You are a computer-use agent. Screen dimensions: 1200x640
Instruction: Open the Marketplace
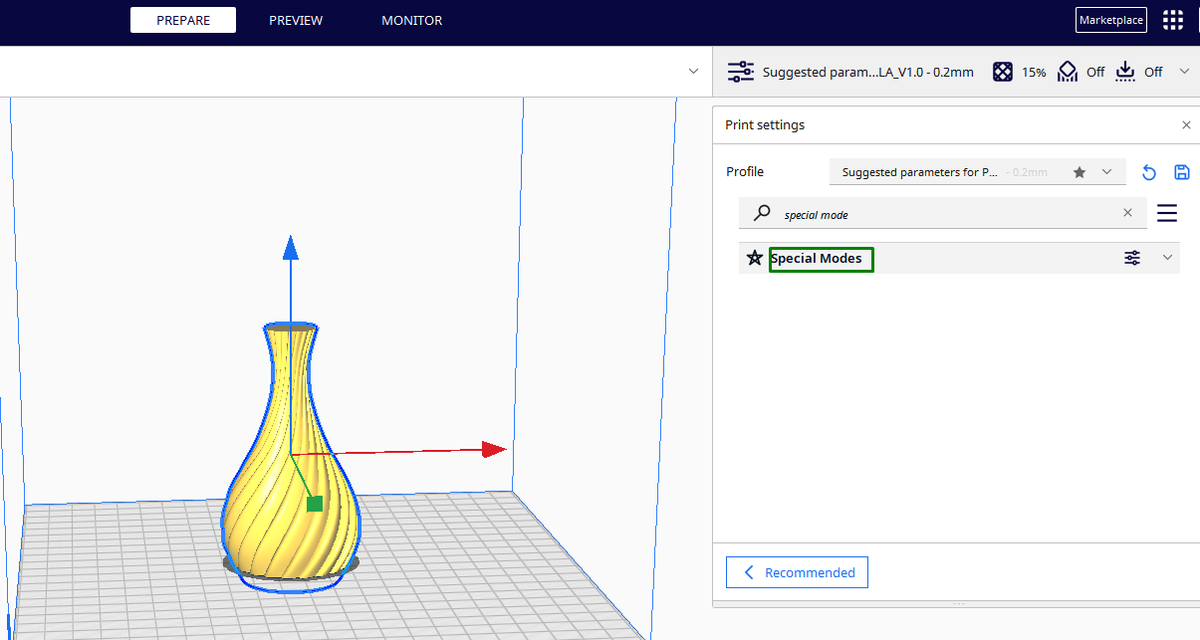pos(1110,19)
